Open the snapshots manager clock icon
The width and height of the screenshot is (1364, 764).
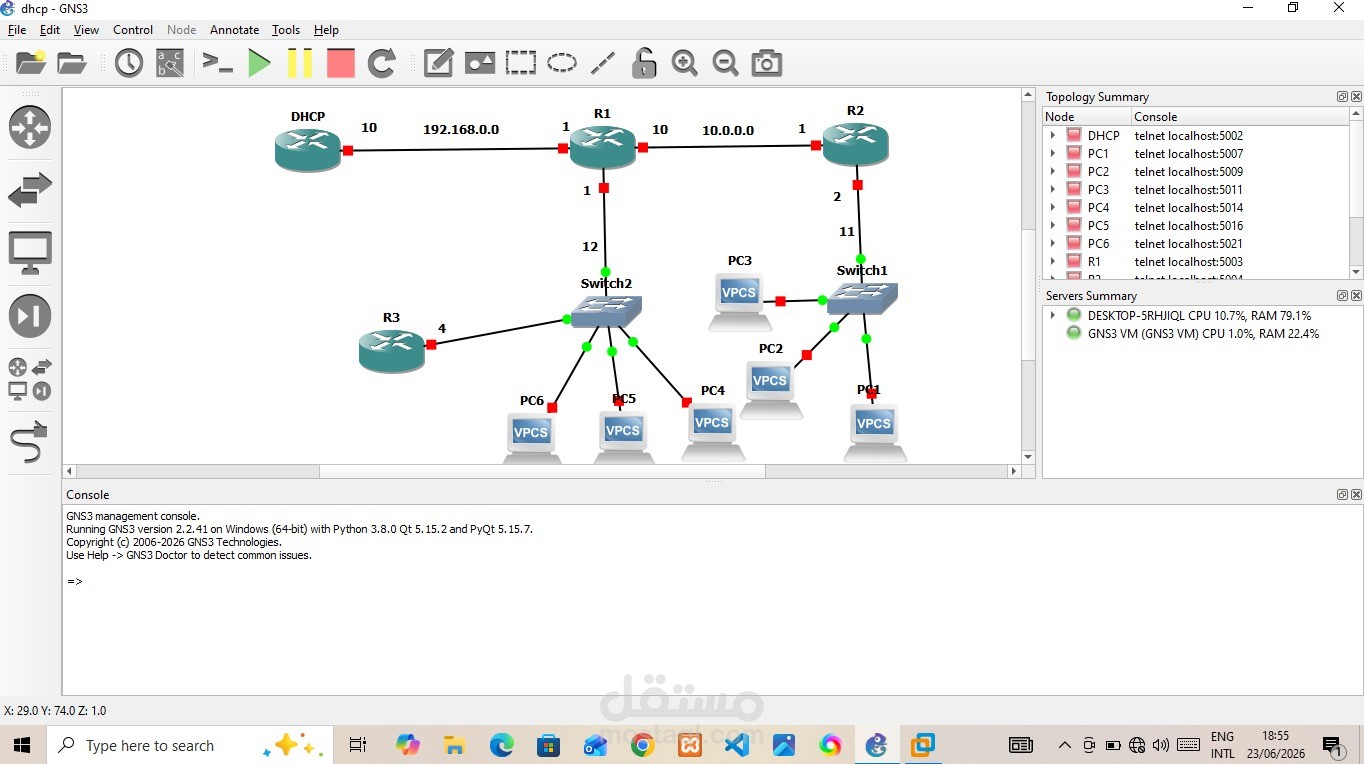click(128, 63)
